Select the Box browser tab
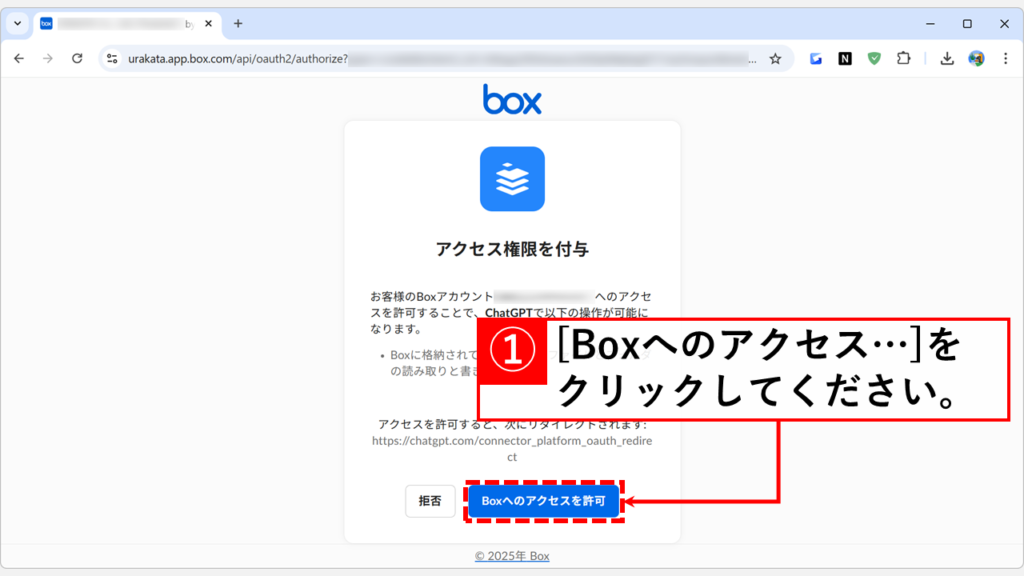This screenshot has width=1024, height=576. pos(127,24)
